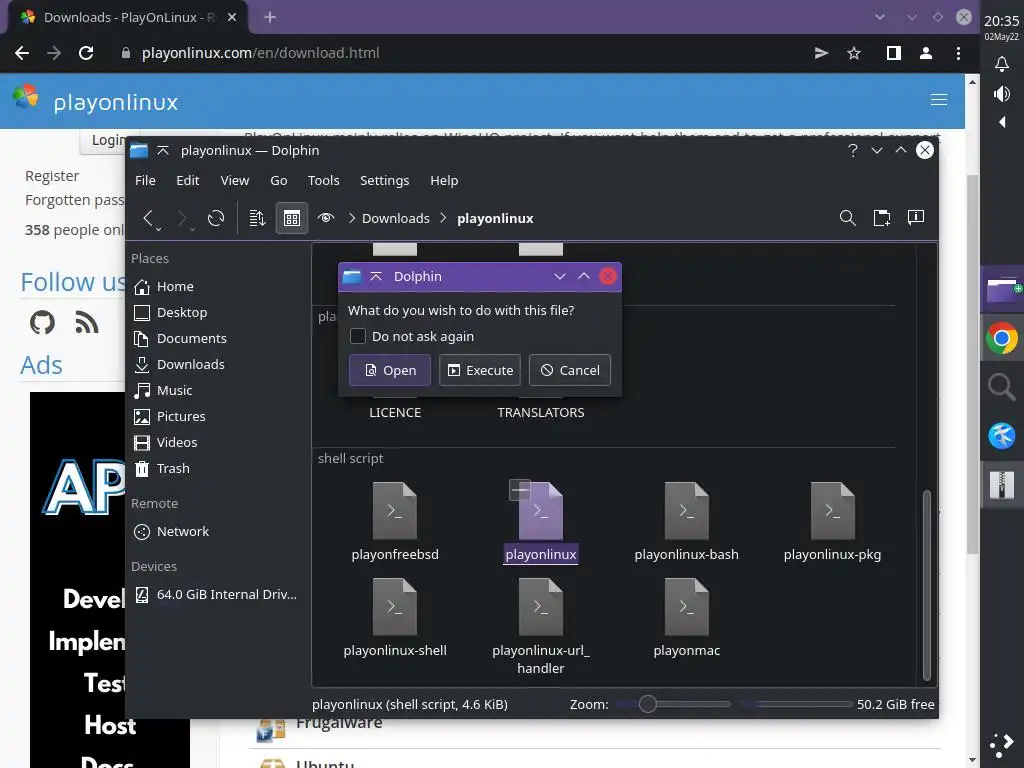
Task: Select the playonlinux-url_handler script icon
Action: [541, 607]
